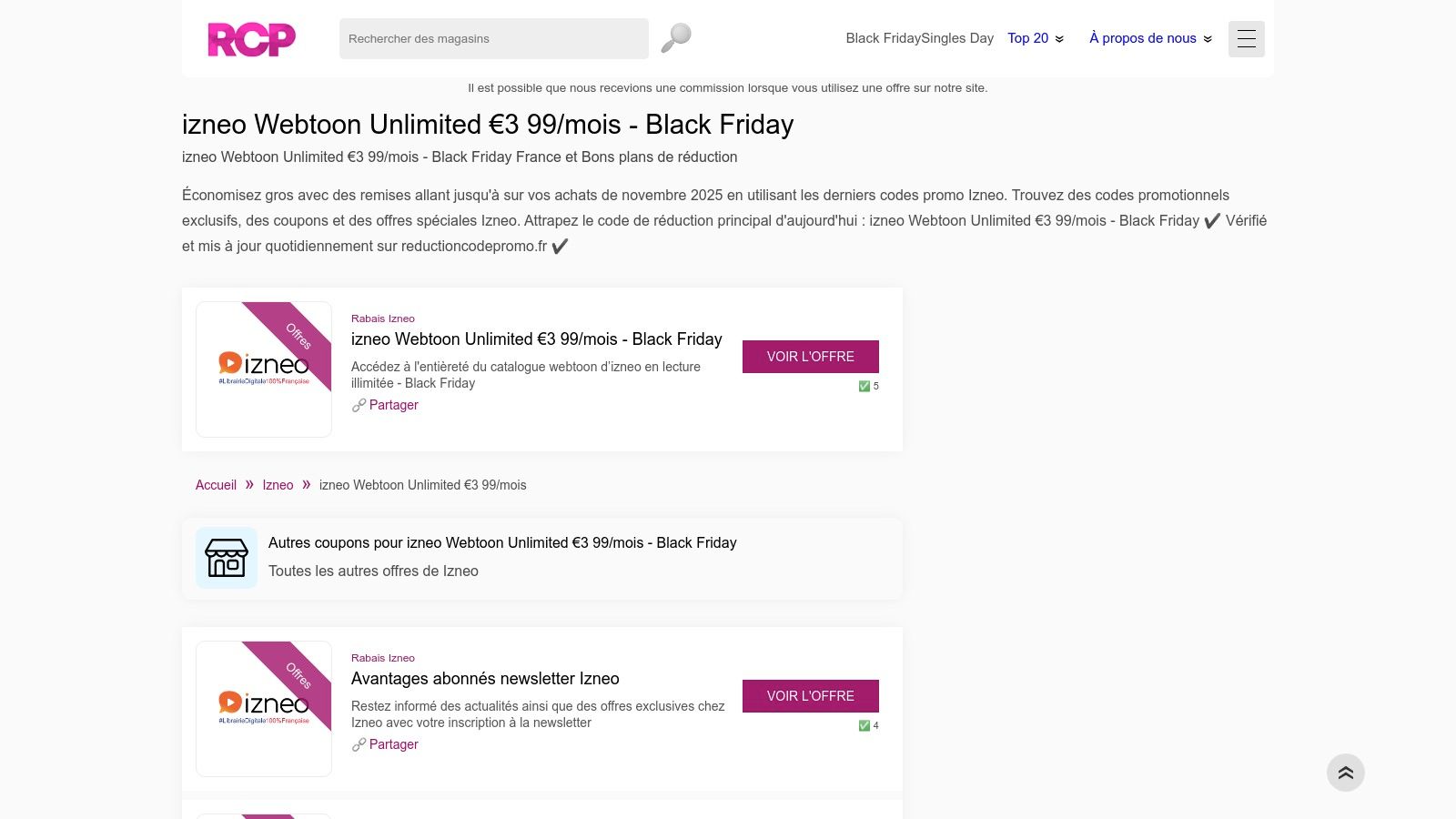Image resolution: width=1456 pixels, height=819 pixels.
Task: Open the Accueil breadcrumb link
Action: pos(216,485)
